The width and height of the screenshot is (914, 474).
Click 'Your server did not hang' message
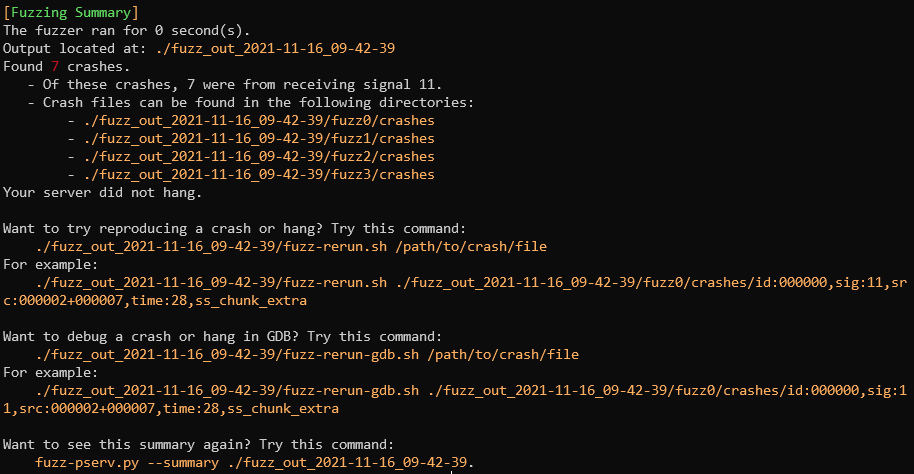[x=103, y=192]
